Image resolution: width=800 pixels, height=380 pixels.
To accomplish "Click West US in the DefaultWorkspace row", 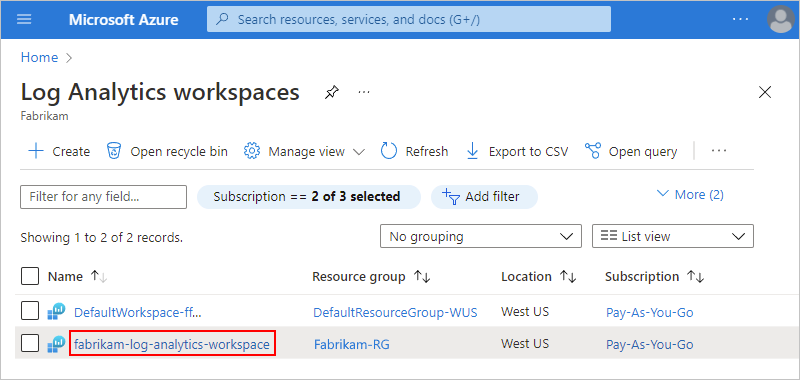I will click(525, 311).
